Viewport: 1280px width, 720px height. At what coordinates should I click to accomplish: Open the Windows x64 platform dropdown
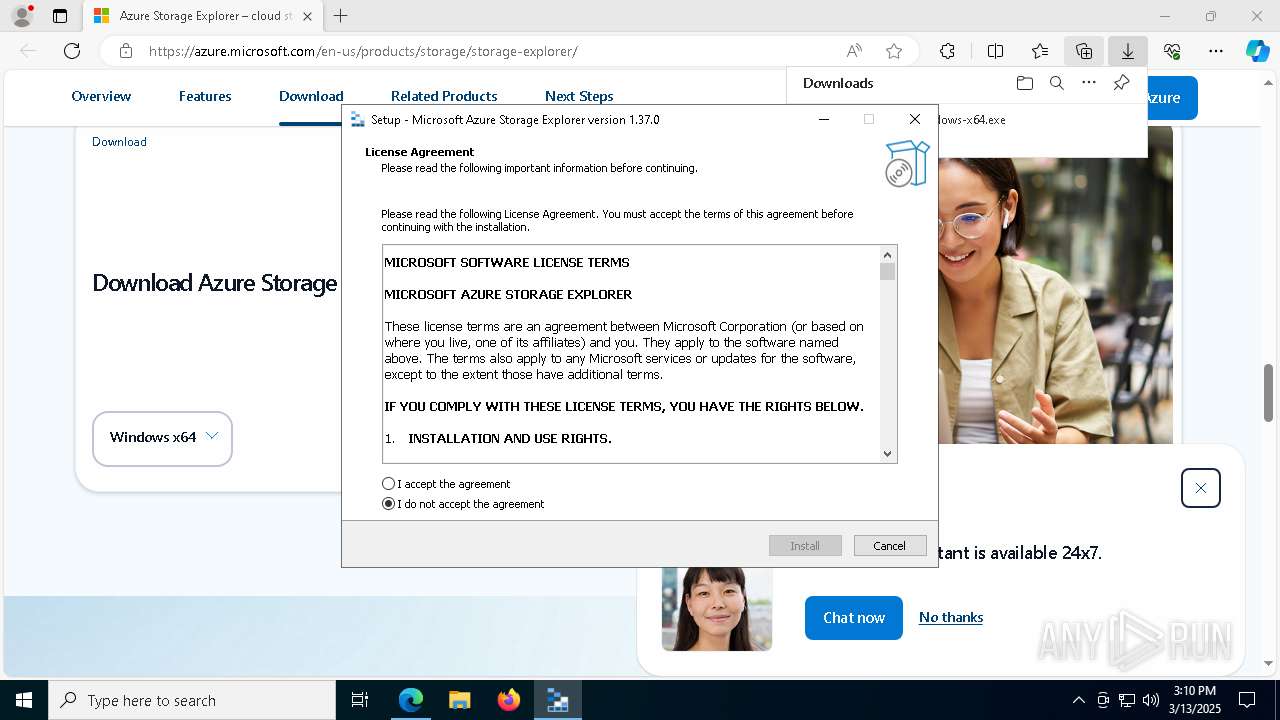pos(162,438)
